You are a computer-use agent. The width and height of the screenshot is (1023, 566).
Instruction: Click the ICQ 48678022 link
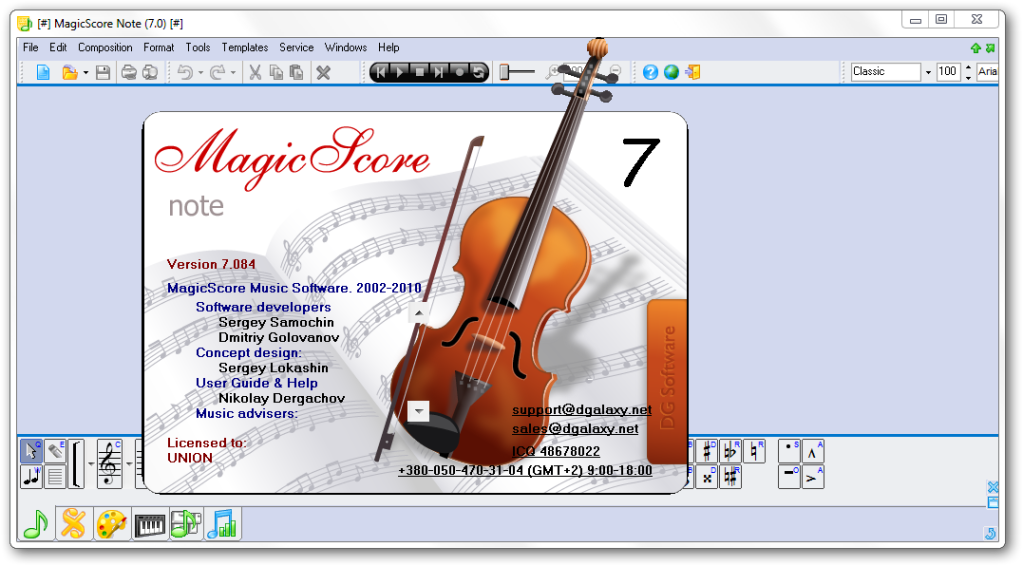coord(555,451)
